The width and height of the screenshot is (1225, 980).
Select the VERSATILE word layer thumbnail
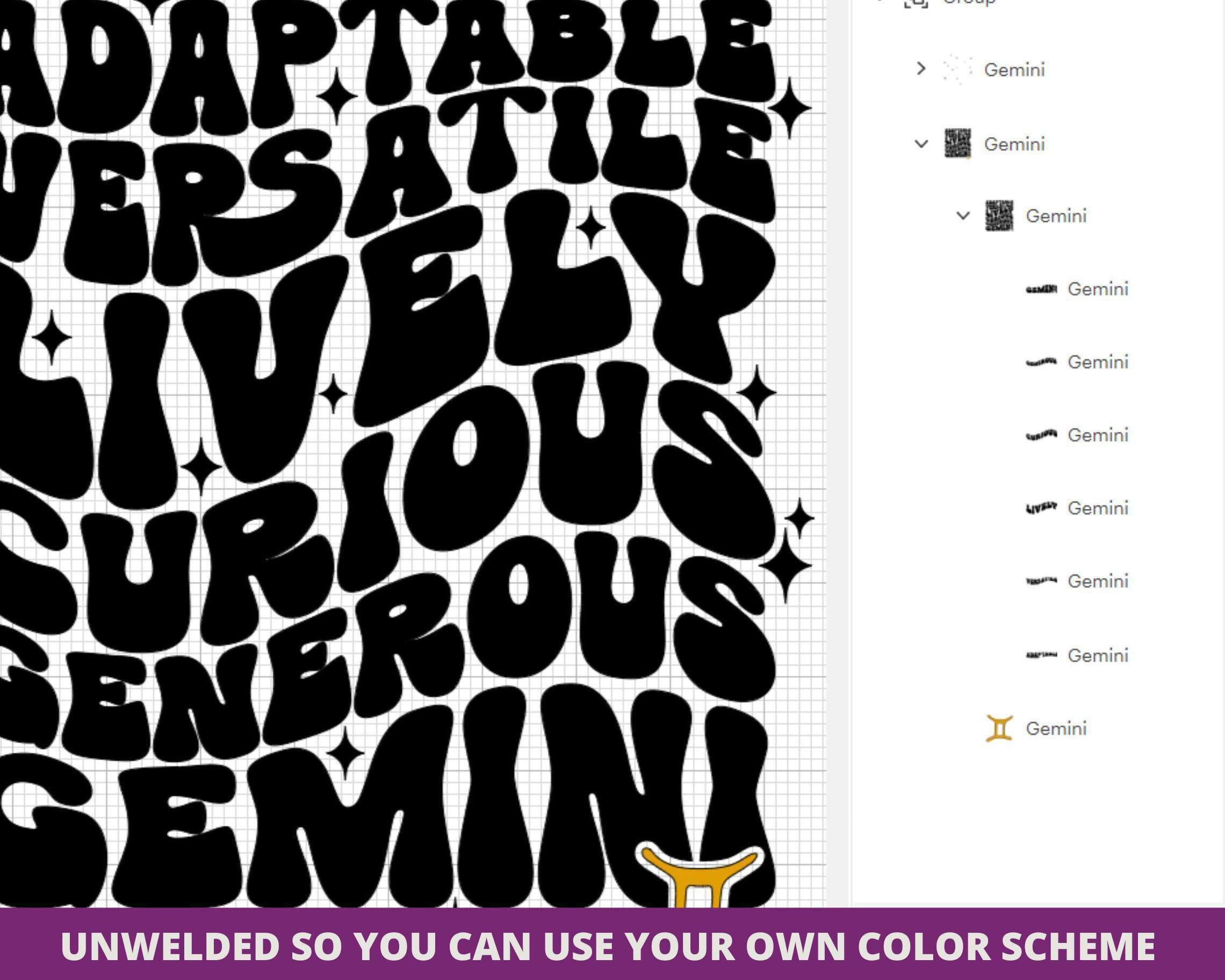point(1041,581)
